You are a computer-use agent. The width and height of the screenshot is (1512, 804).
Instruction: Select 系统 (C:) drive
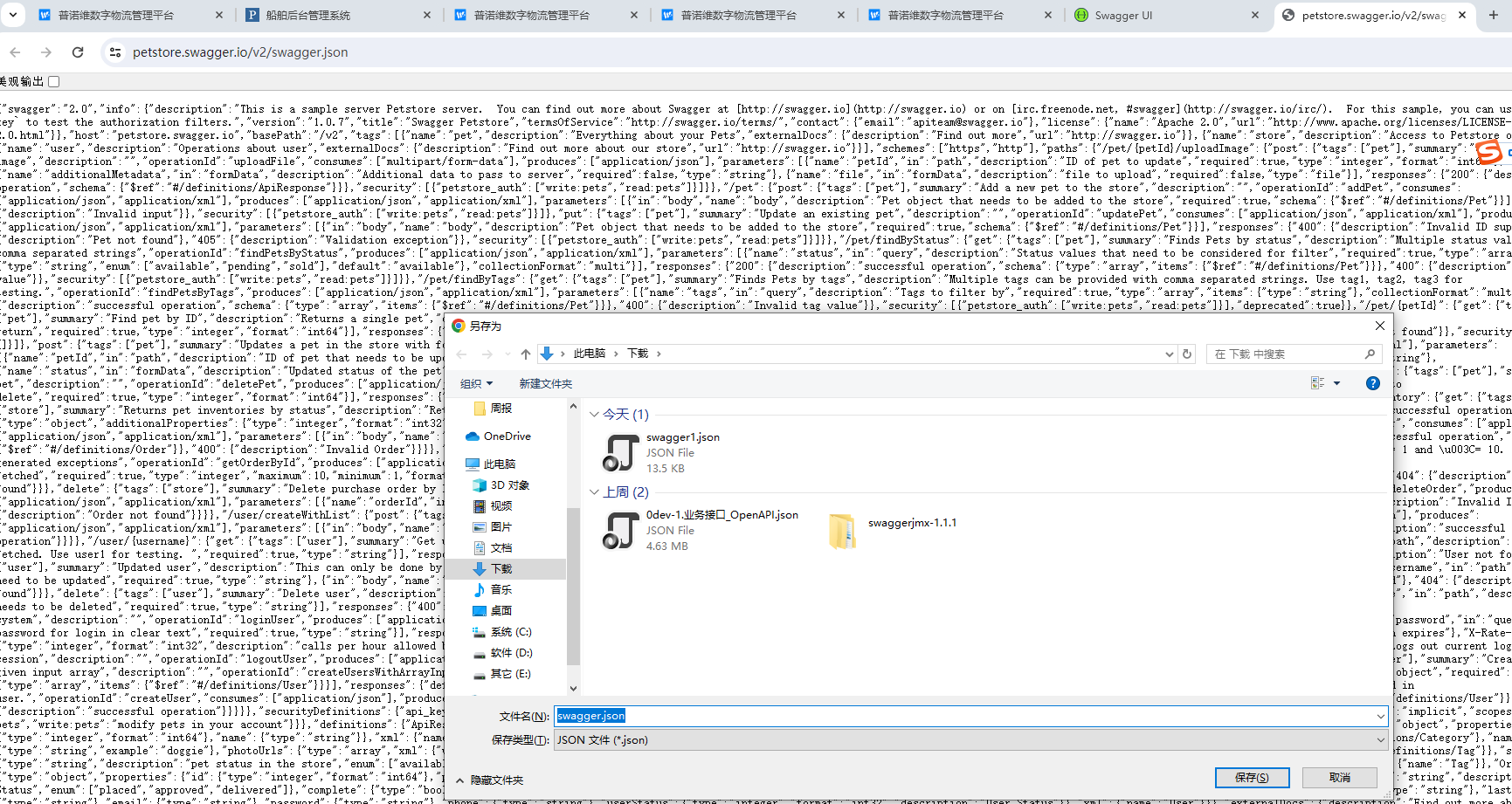coord(510,632)
